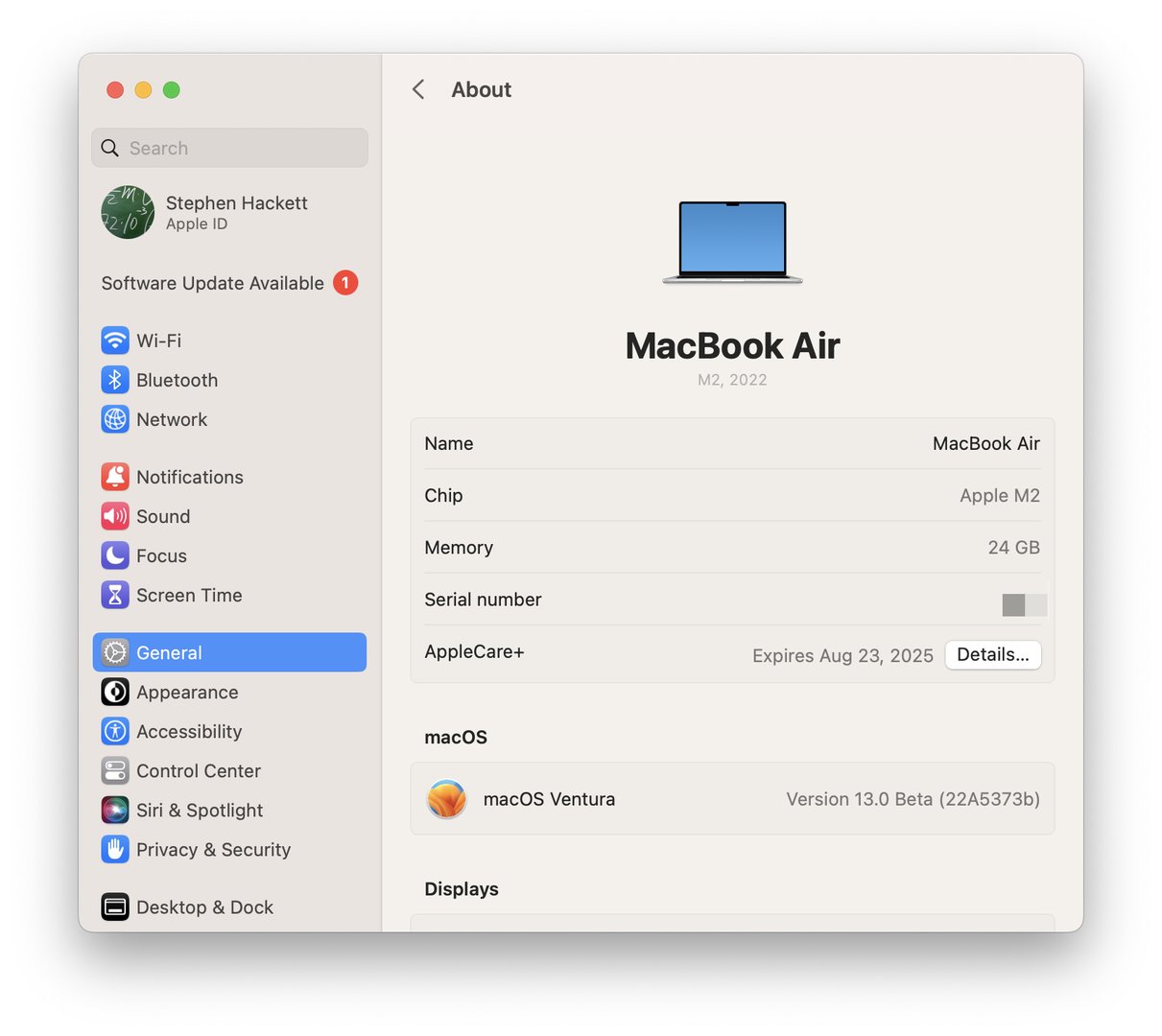
Task: Select Desktop & Dock label in sidebar
Action: click(204, 906)
